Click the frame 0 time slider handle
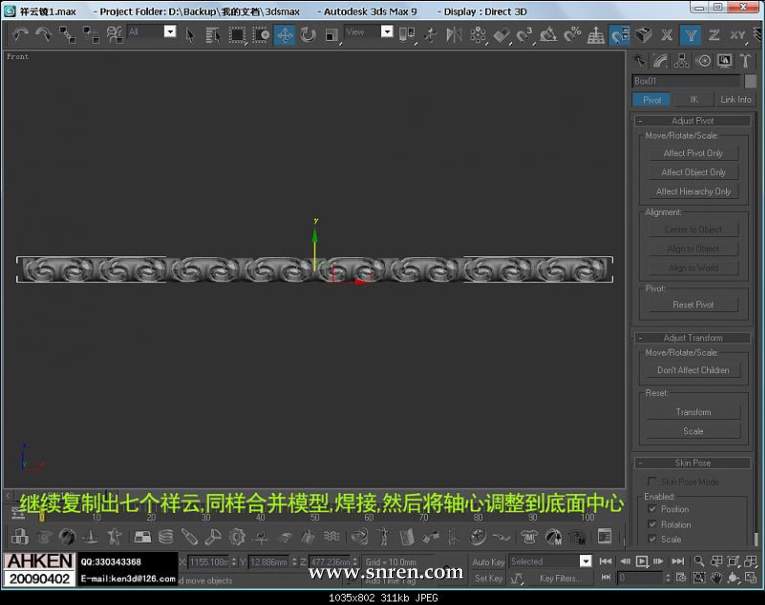This screenshot has height=605, width=765. click(x=41, y=516)
